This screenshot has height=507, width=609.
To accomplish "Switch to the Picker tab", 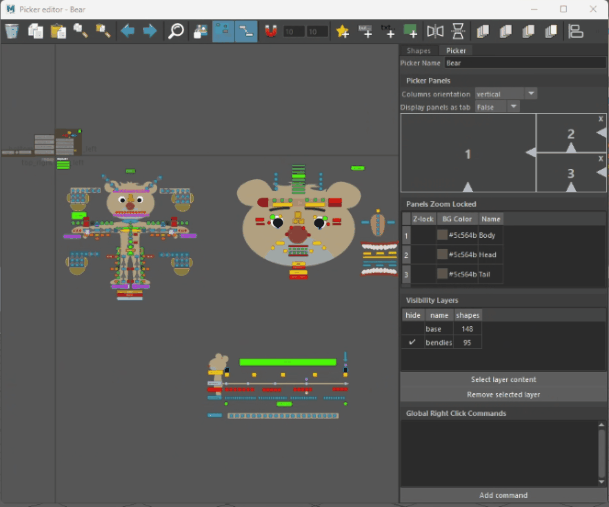I will click(x=456, y=51).
